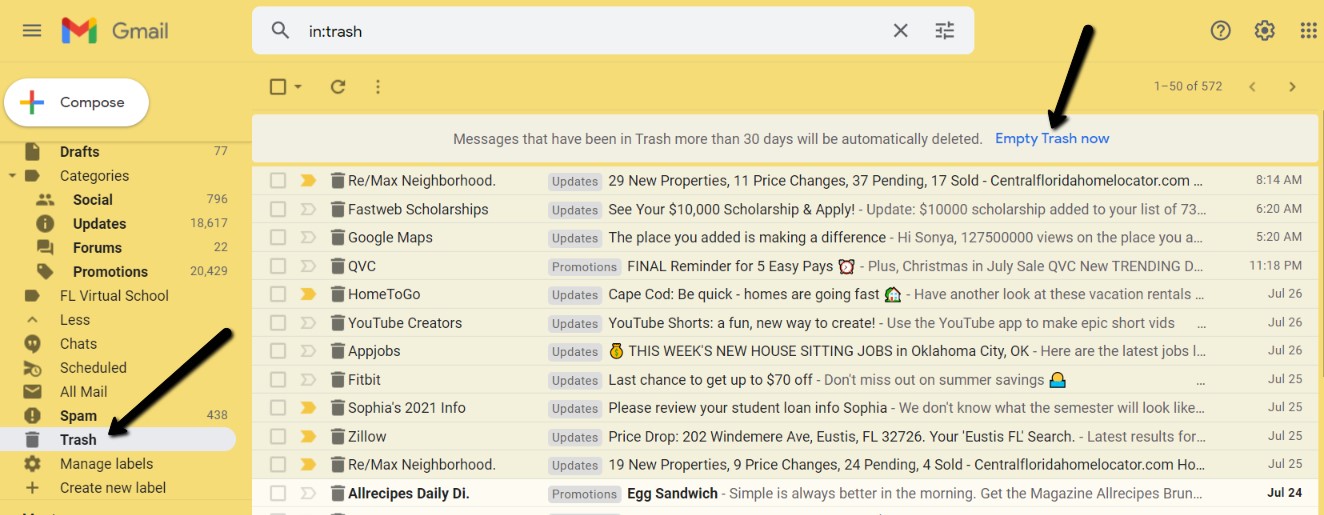Click trash icon beside Fitbit sender

coord(336,380)
